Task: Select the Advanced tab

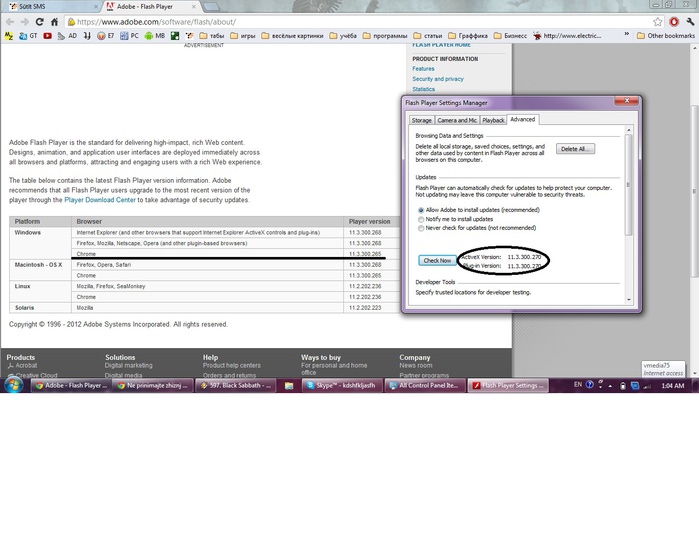Action: [x=522, y=119]
